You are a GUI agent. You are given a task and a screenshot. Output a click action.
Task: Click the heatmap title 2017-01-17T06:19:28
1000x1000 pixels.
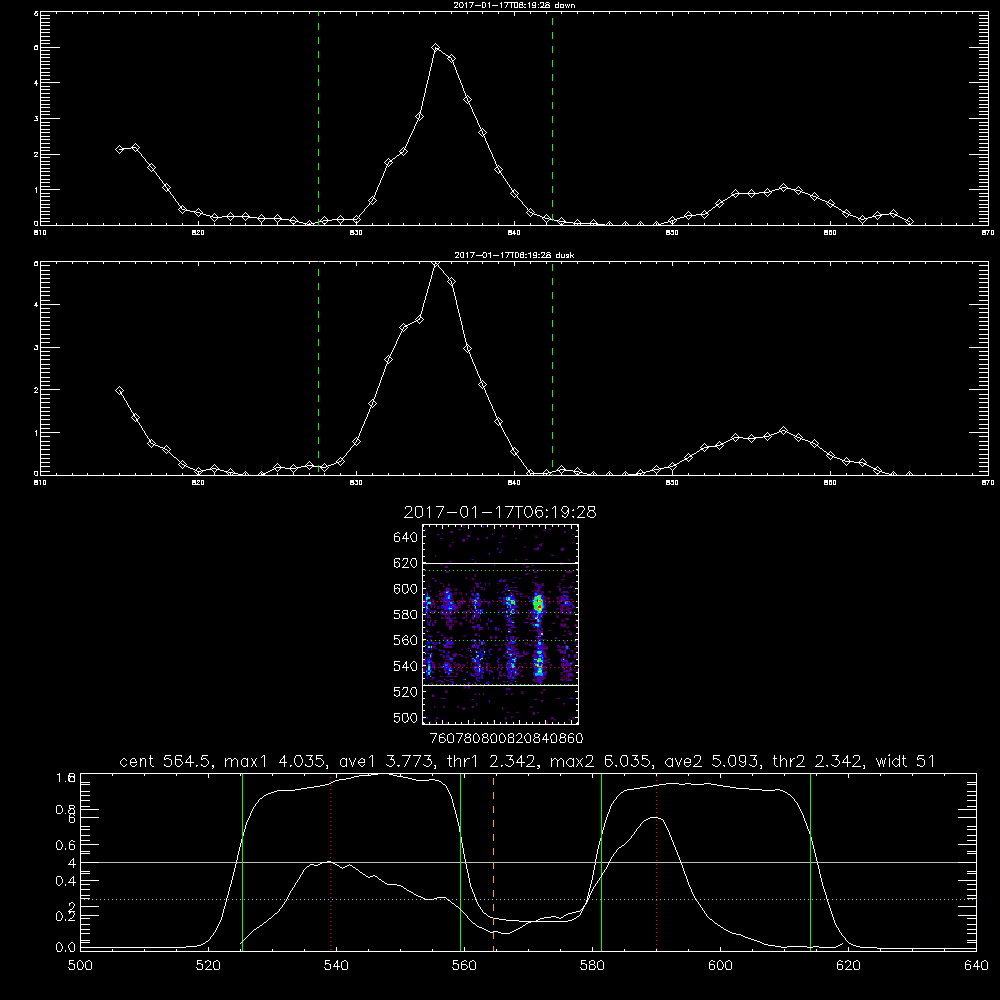[500, 512]
